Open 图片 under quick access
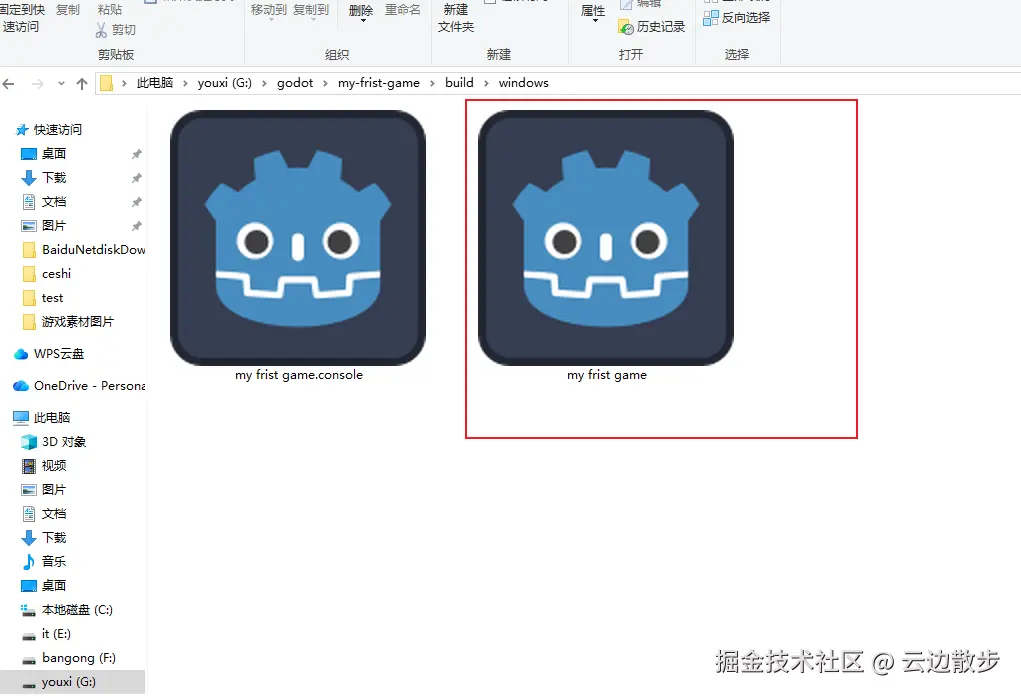 [54, 226]
